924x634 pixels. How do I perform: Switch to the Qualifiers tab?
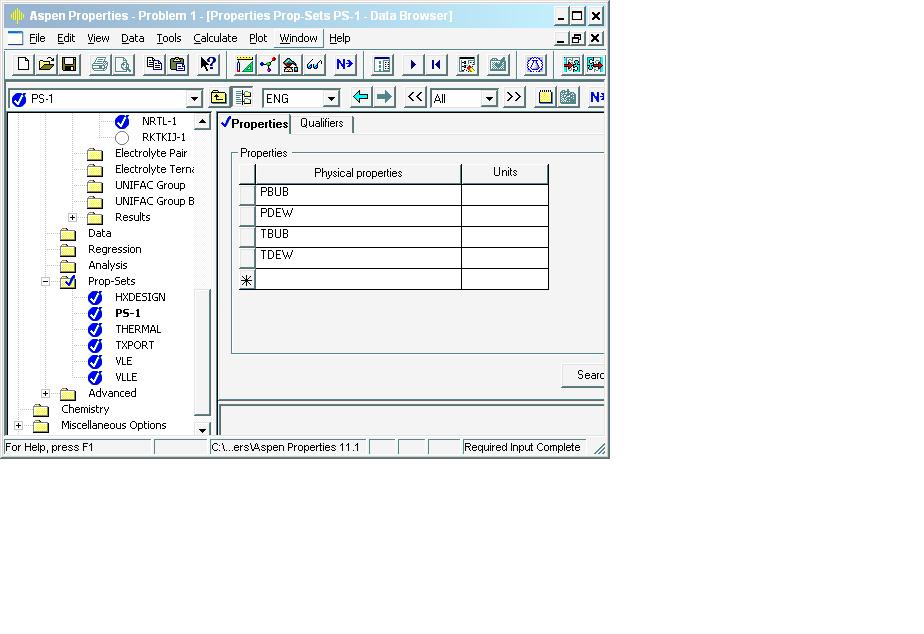point(322,123)
